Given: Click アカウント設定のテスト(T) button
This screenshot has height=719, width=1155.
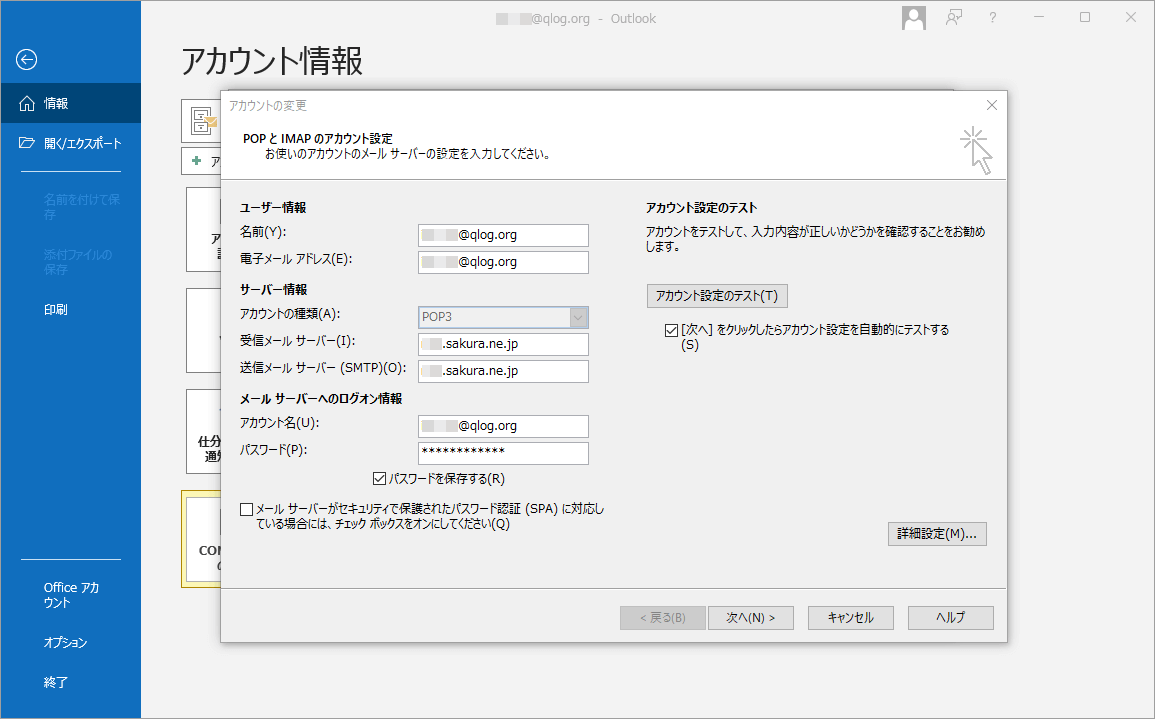Looking at the screenshot, I should pos(717,295).
